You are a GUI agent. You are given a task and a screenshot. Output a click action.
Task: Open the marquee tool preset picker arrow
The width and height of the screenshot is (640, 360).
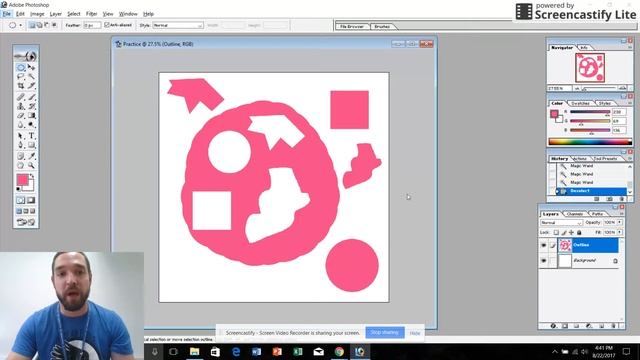point(20,25)
